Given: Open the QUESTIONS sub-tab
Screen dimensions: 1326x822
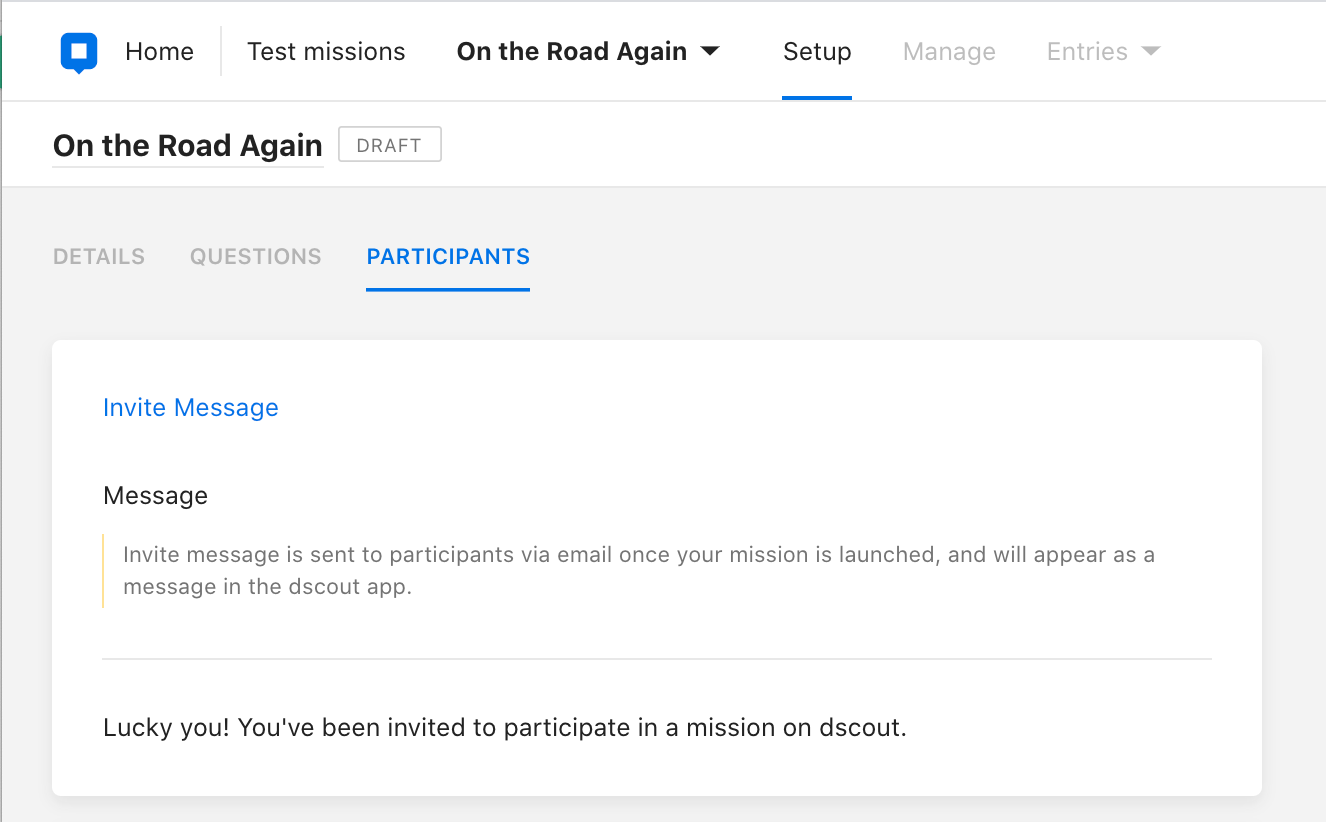Looking at the screenshot, I should pos(256,257).
